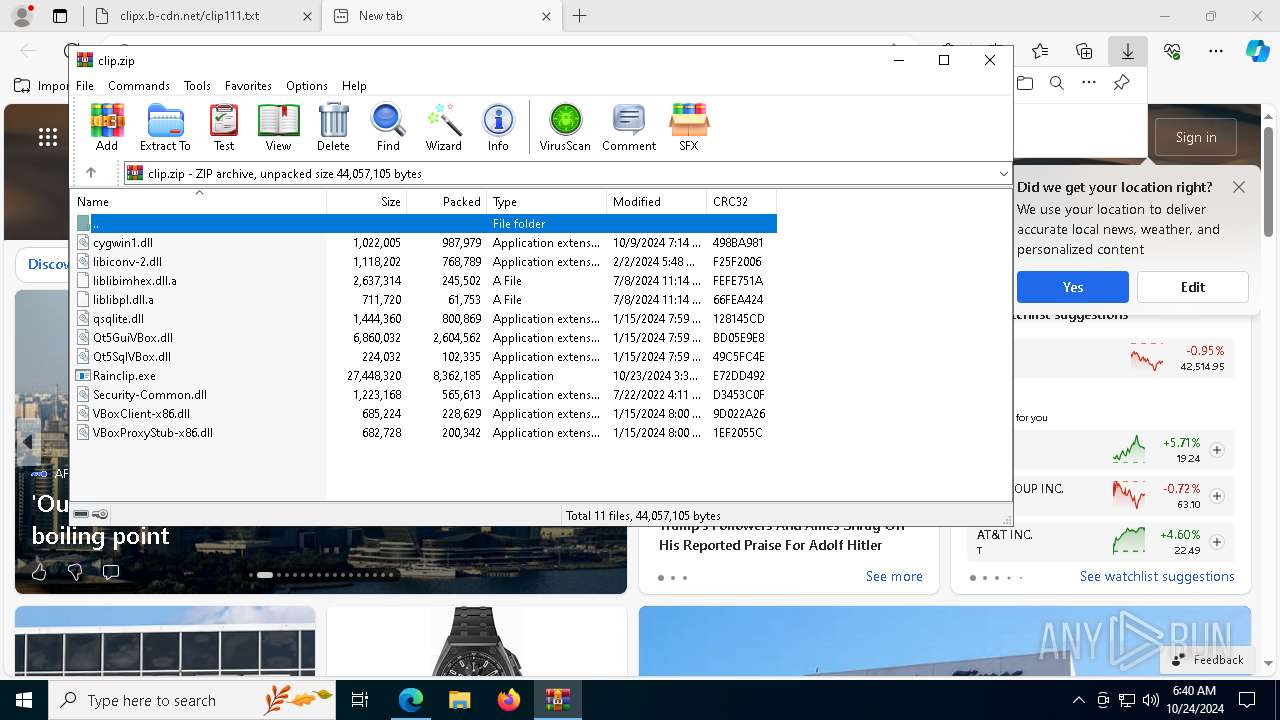Open the Options menu
The height and width of the screenshot is (720, 1280).
point(307,86)
